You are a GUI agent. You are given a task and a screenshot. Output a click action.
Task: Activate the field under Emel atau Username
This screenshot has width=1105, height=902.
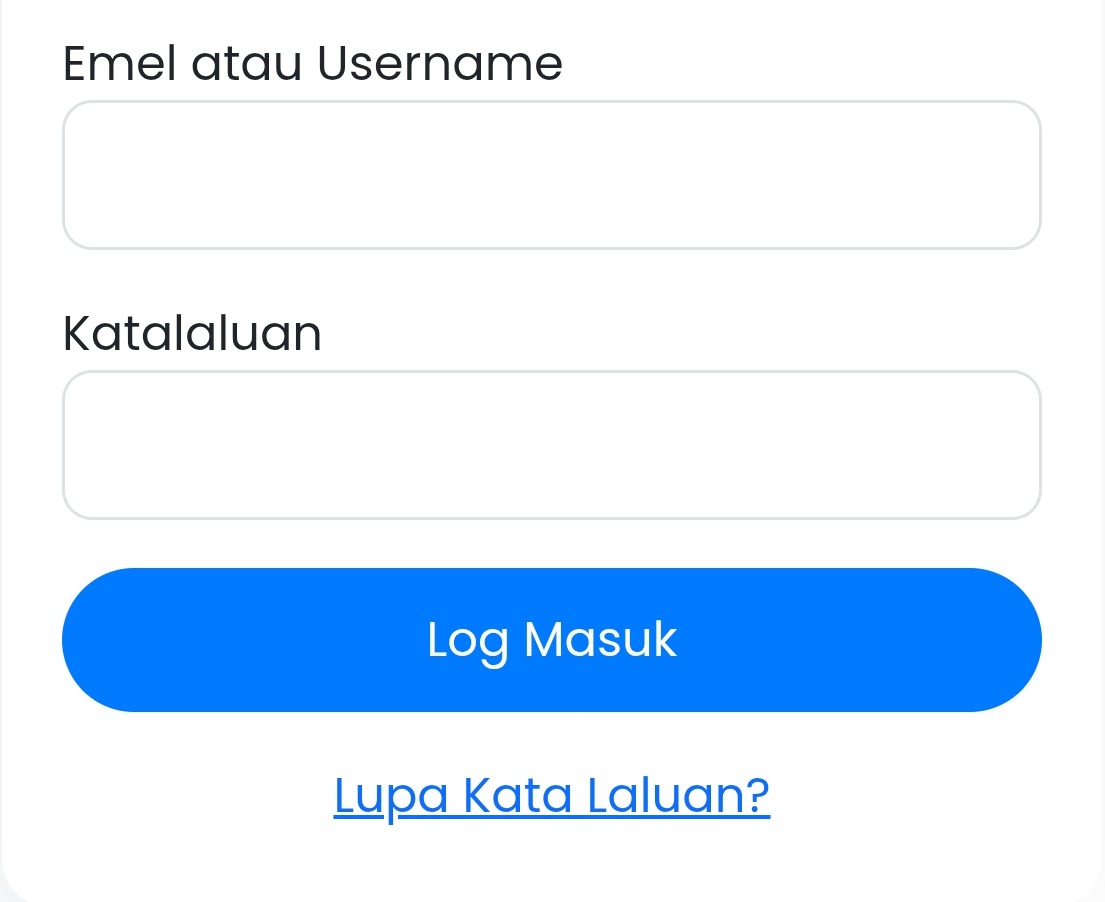pyautogui.click(x=551, y=175)
